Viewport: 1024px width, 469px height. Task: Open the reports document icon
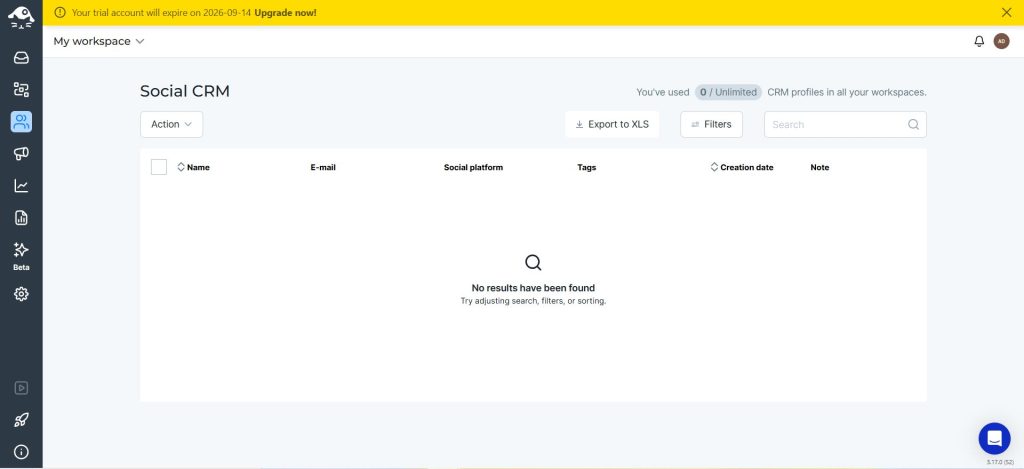(x=21, y=218)
